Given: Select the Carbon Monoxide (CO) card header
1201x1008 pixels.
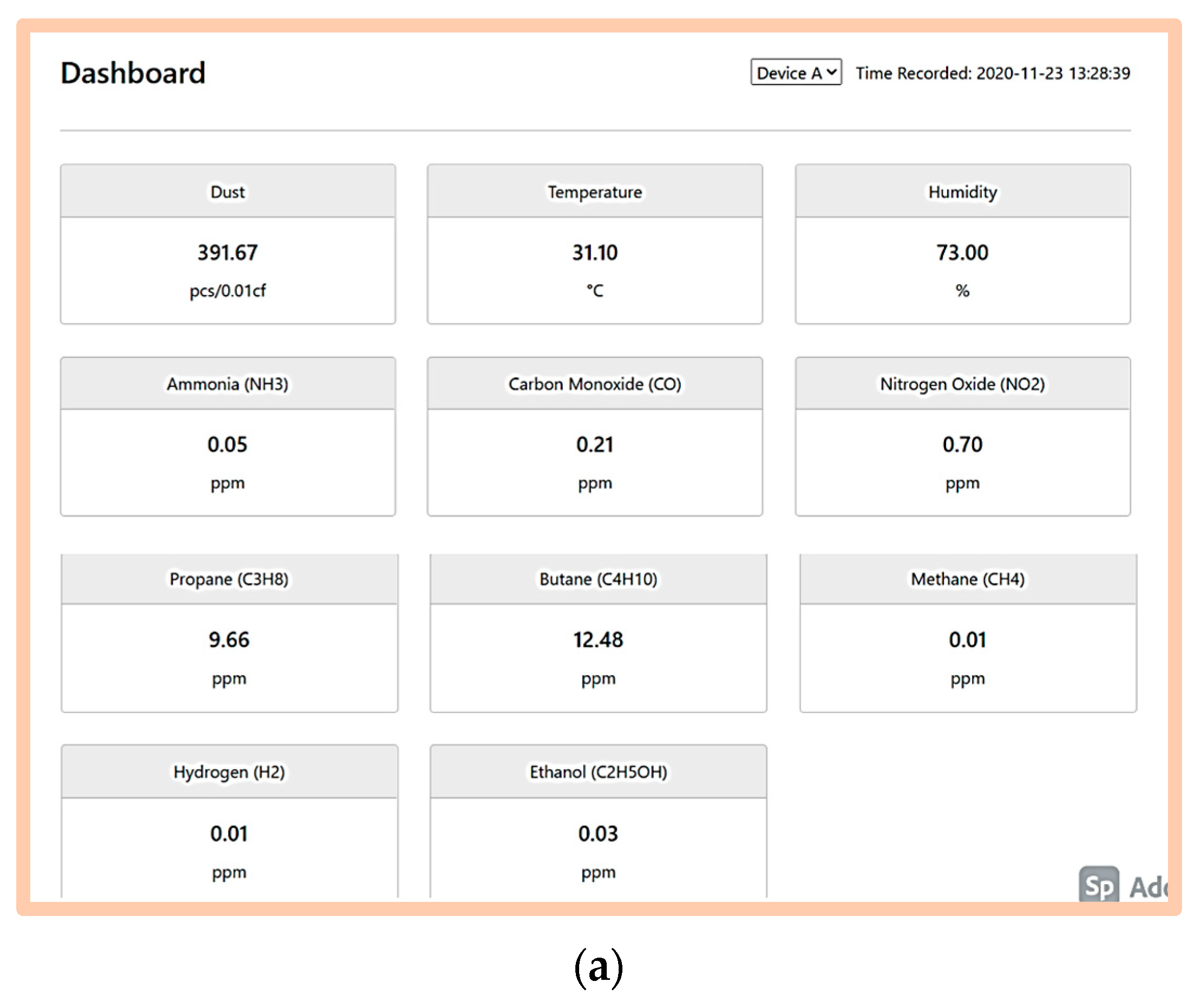Looking at the screenshot, I should [x=594, y=384].
